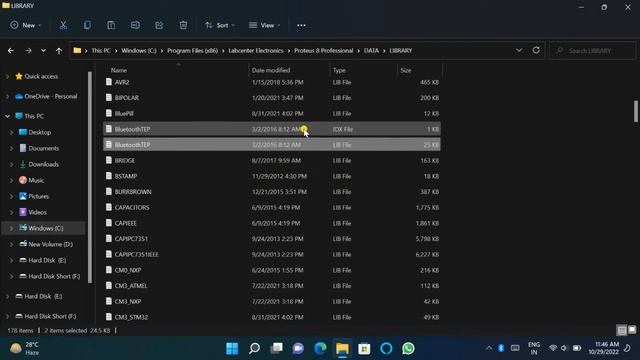Screen dimensions: 640x360
Task: Open Teams Chat from taskbar
Action: coord(298,348)
